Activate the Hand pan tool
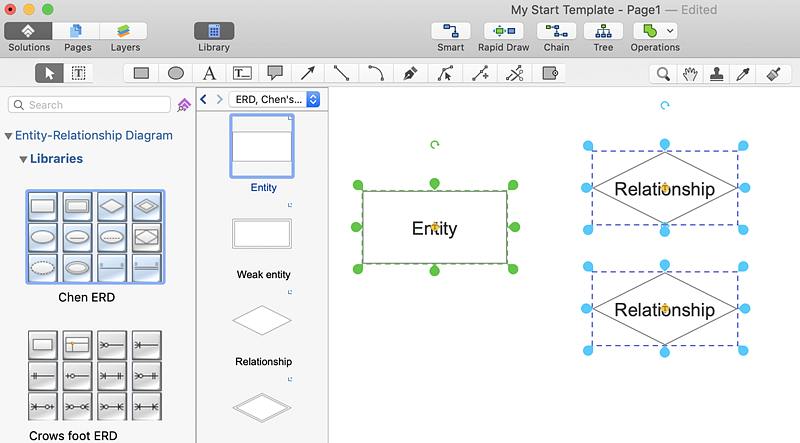The height and width of the screenshot is (443, 800). 689,73
